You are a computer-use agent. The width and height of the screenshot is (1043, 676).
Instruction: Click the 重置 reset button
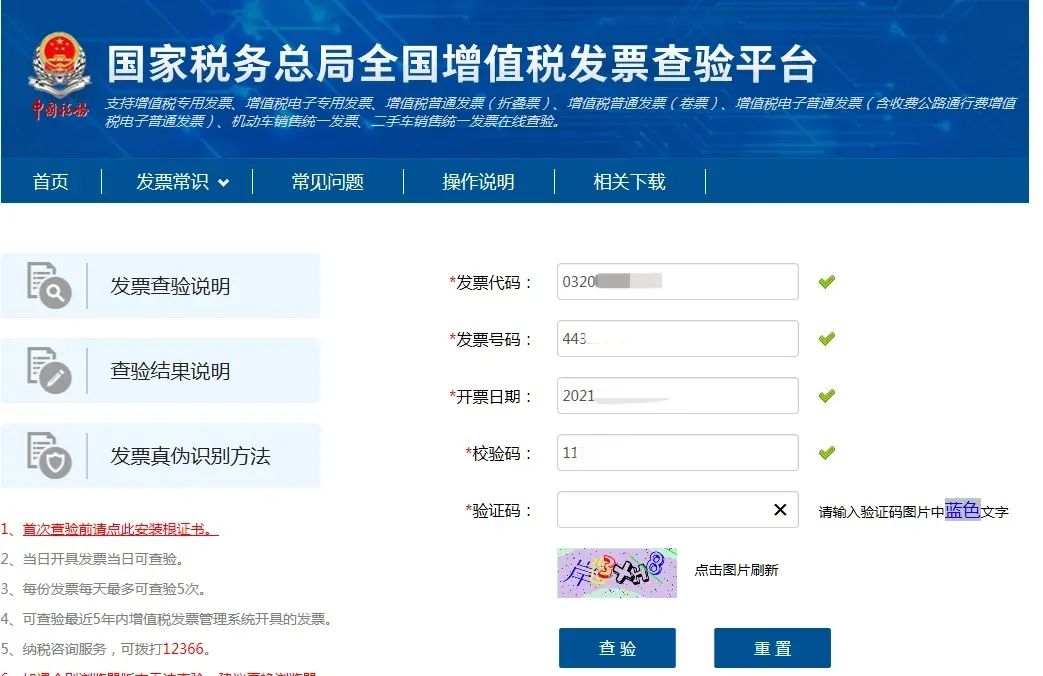772,648
